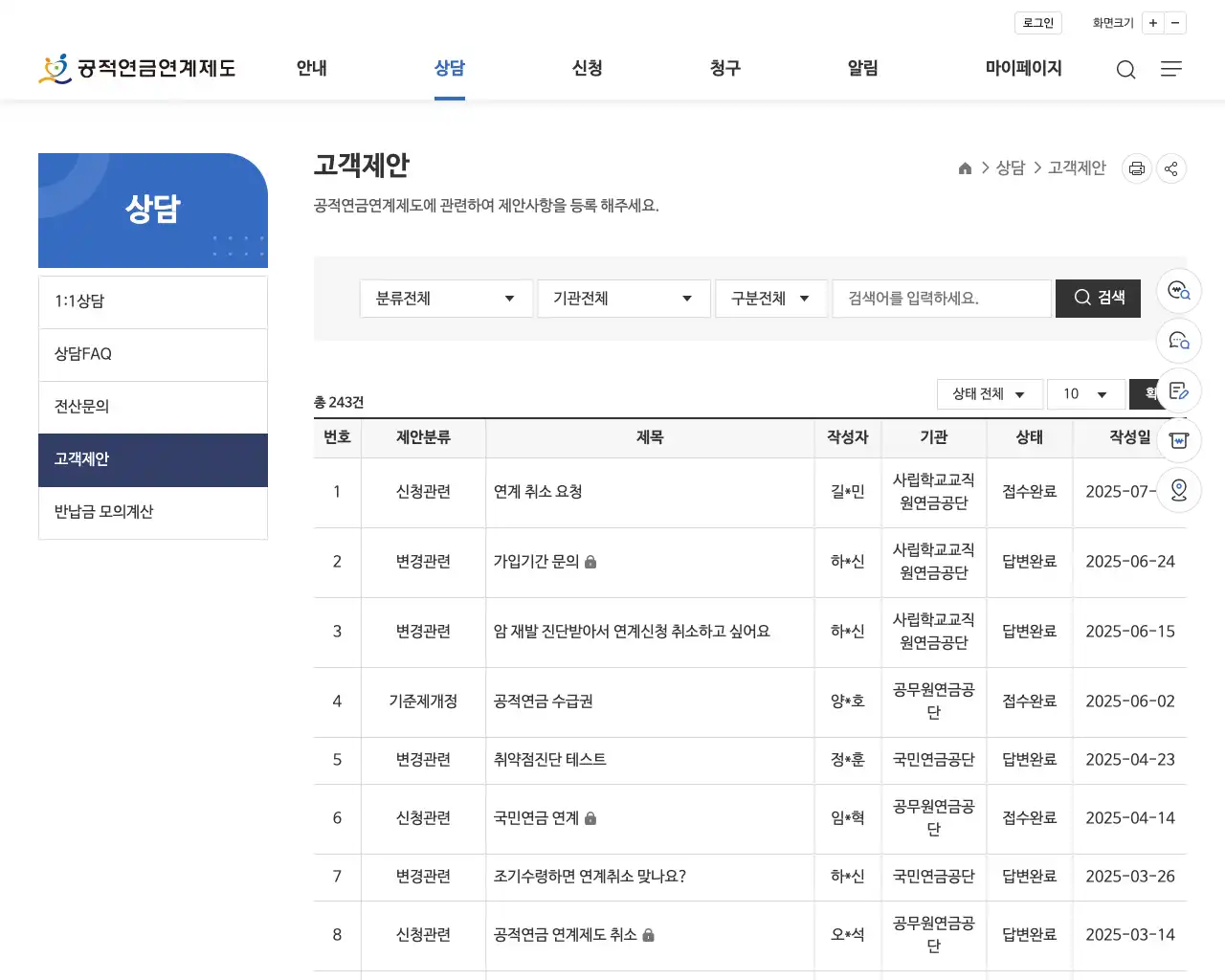Open the floating chat consultation icon
The height and width of the screenshot is (980, 1225).
[x=1178, y=341]
